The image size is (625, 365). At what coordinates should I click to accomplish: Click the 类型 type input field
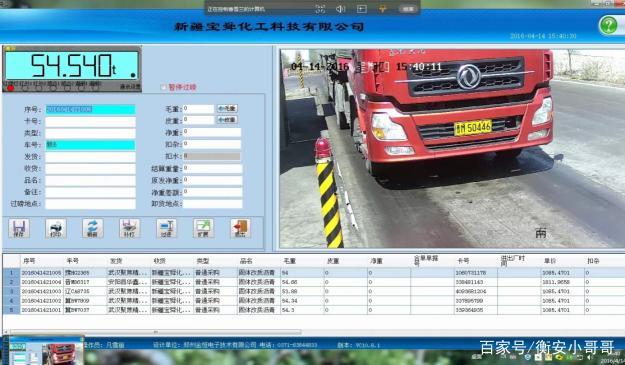pyautogui.click(x=90, y=133)
